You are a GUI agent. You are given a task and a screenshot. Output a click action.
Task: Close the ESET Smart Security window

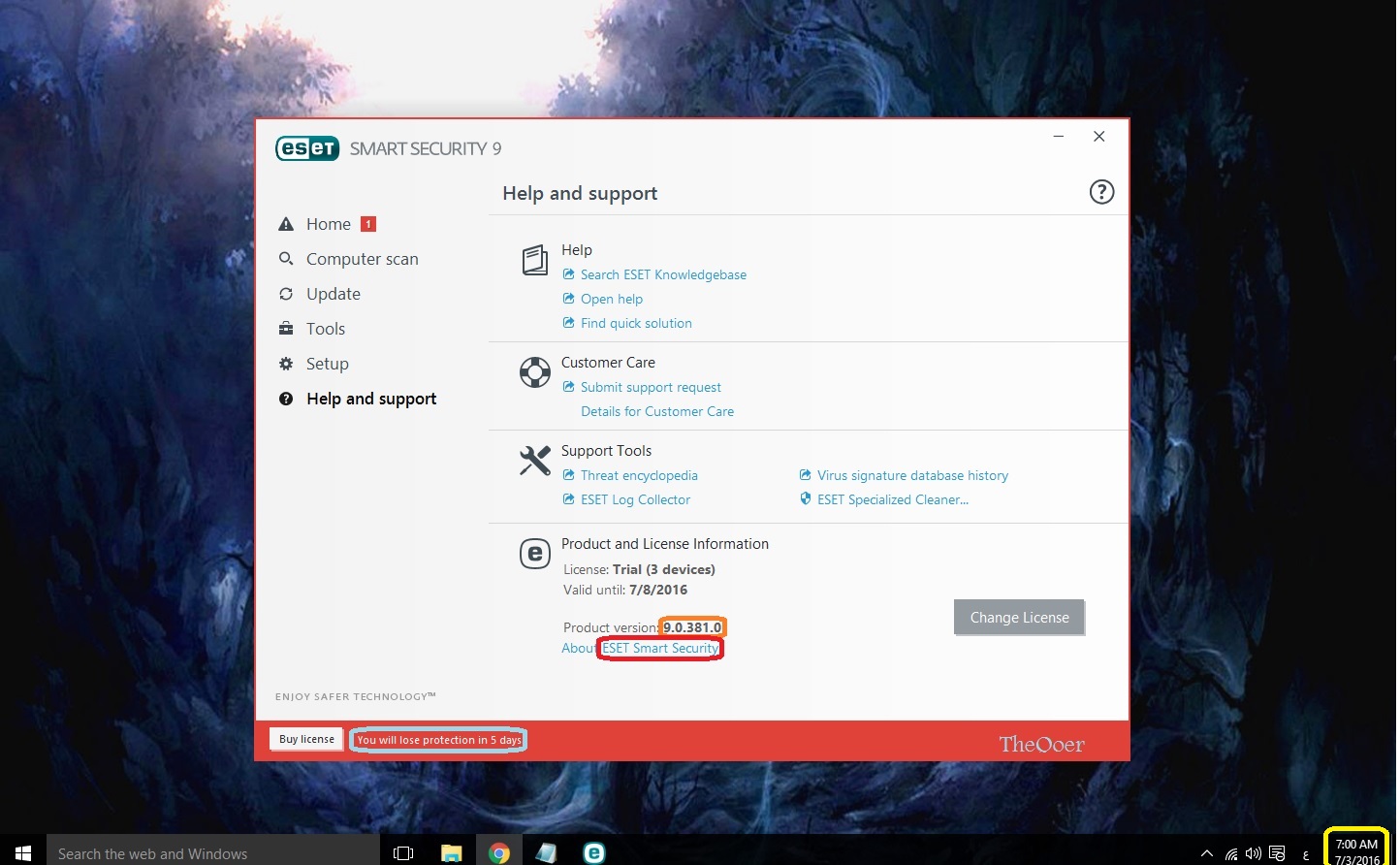point(1099,136)
